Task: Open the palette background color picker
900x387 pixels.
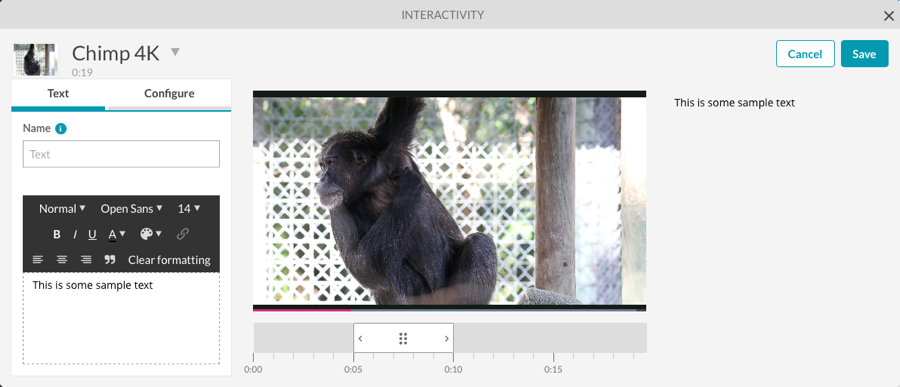Action: [x=150, y=234]
